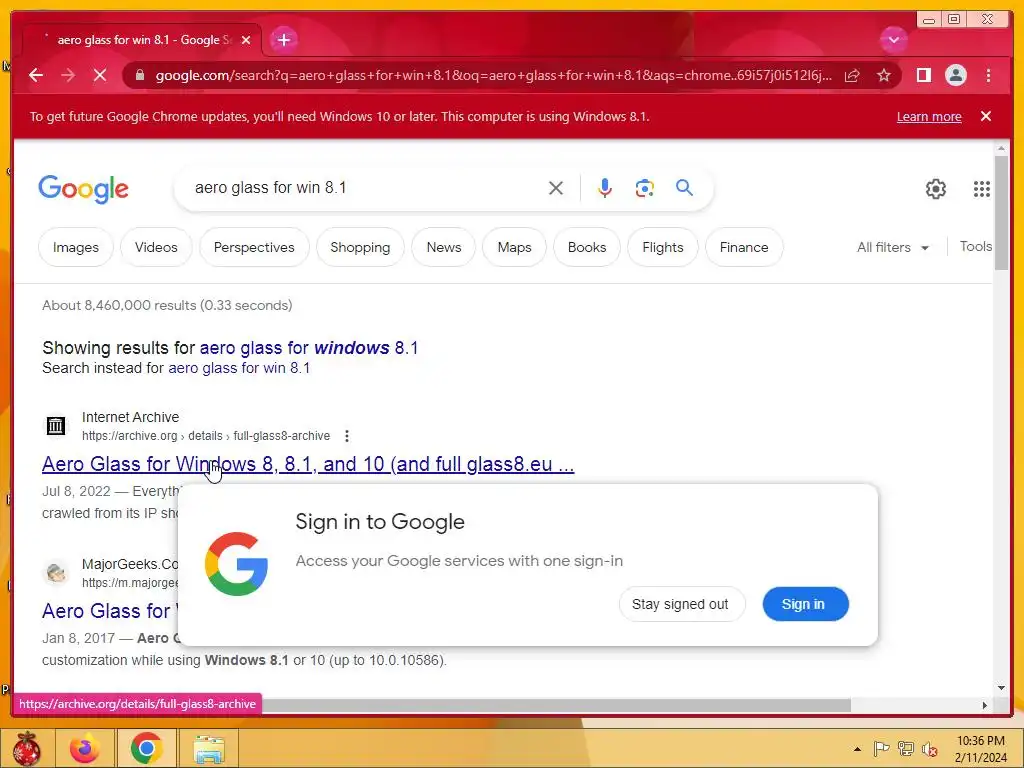Click Learn more in update banner

coord(929,116)
